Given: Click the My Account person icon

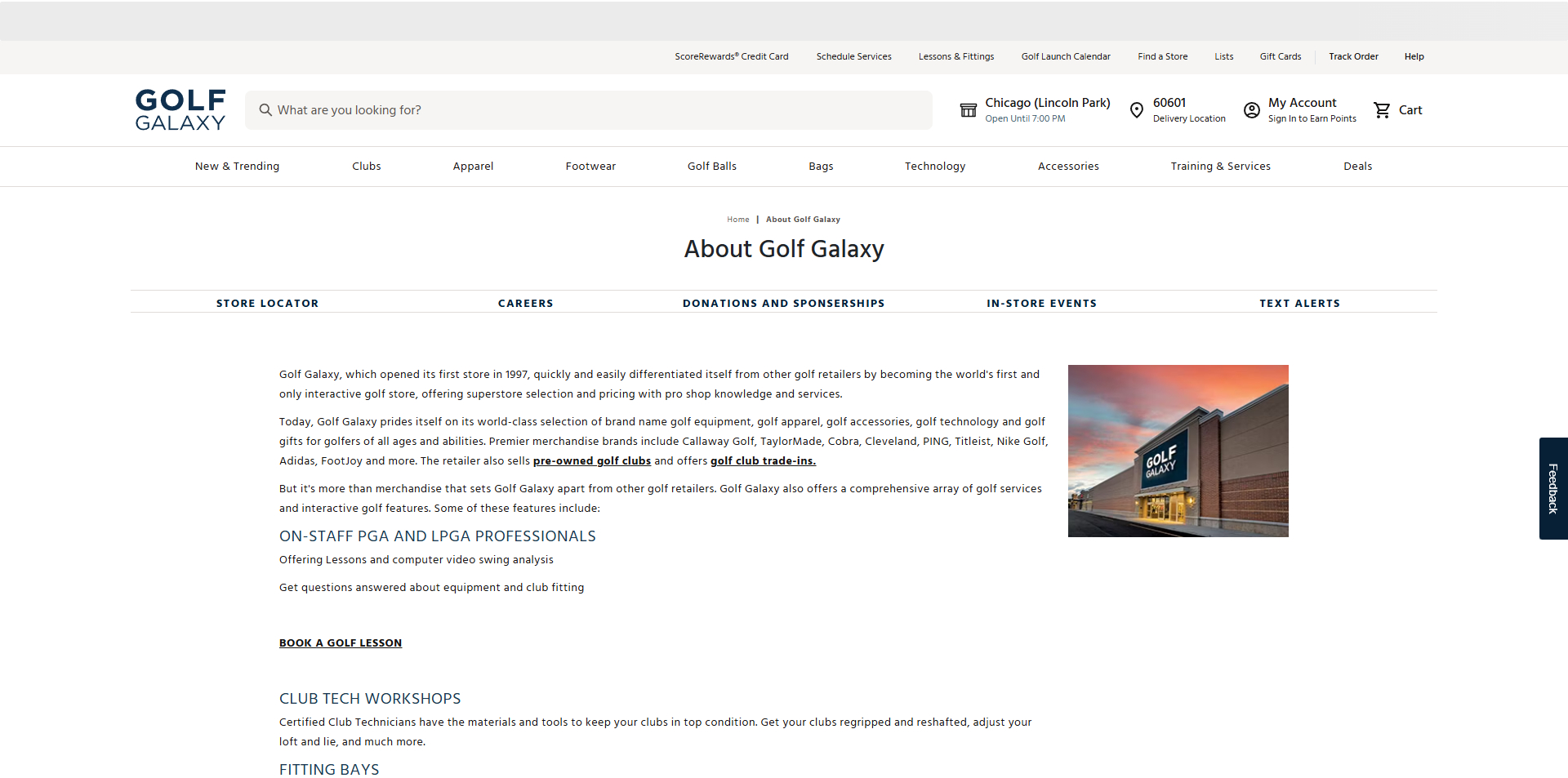Looking at the screenshot, I should click(1252, 109).
